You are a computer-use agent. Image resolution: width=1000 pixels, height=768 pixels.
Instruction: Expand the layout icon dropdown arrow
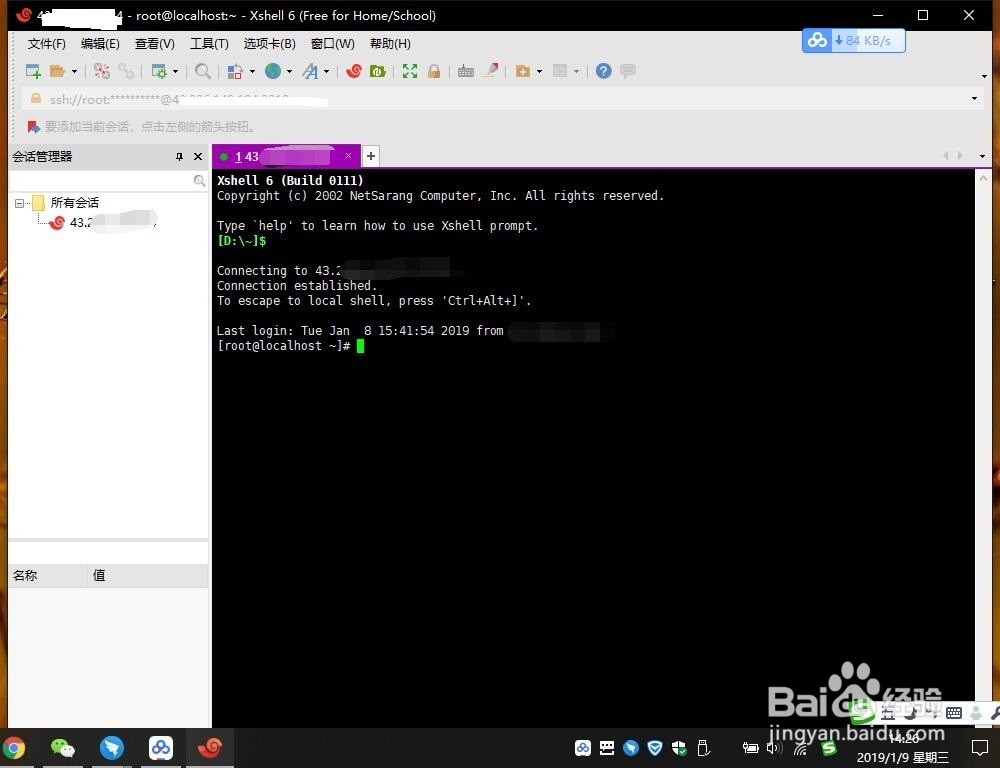(x=577, y=71)
